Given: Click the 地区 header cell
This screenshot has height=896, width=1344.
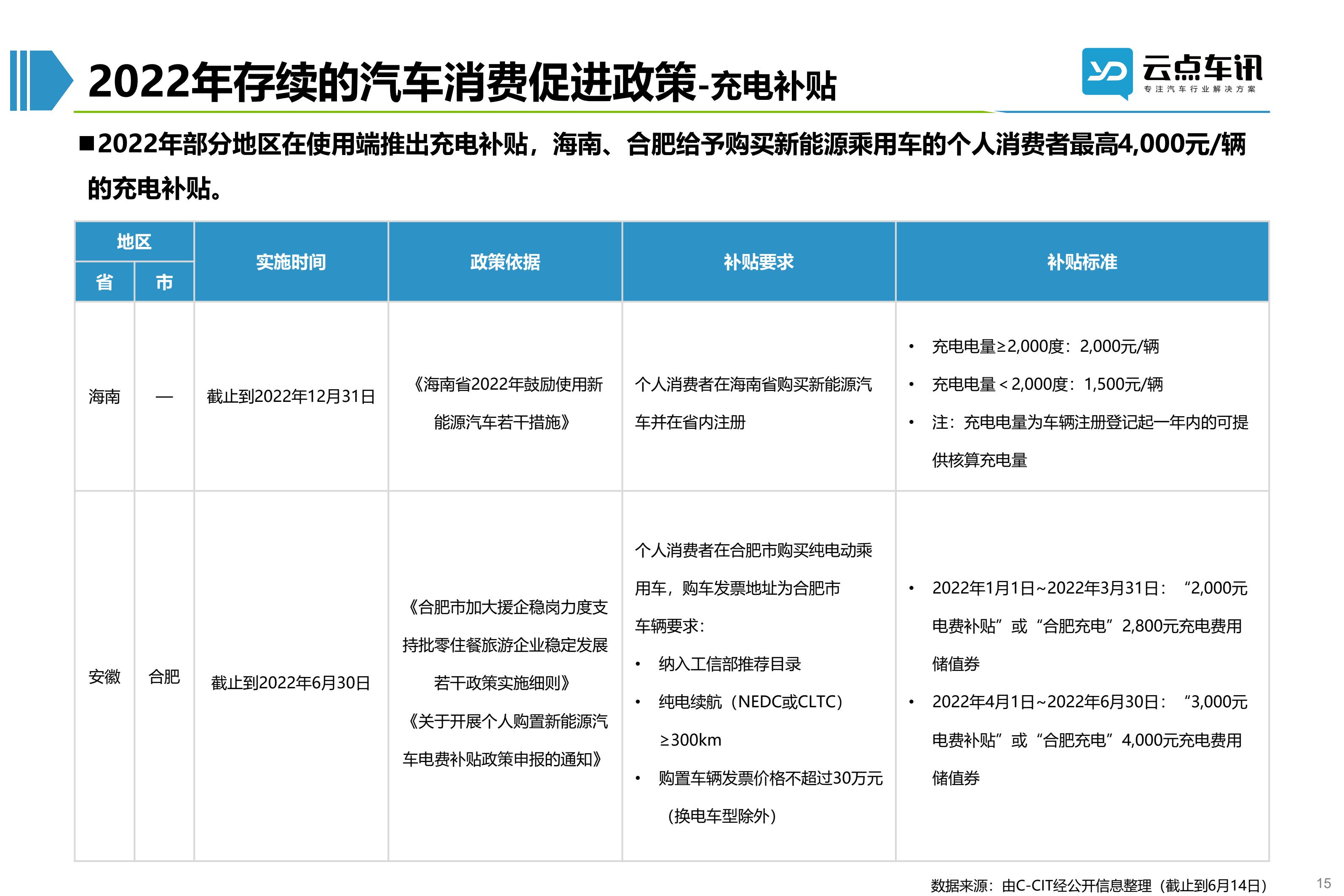Looking at the screenshot, I should (134, 242).
